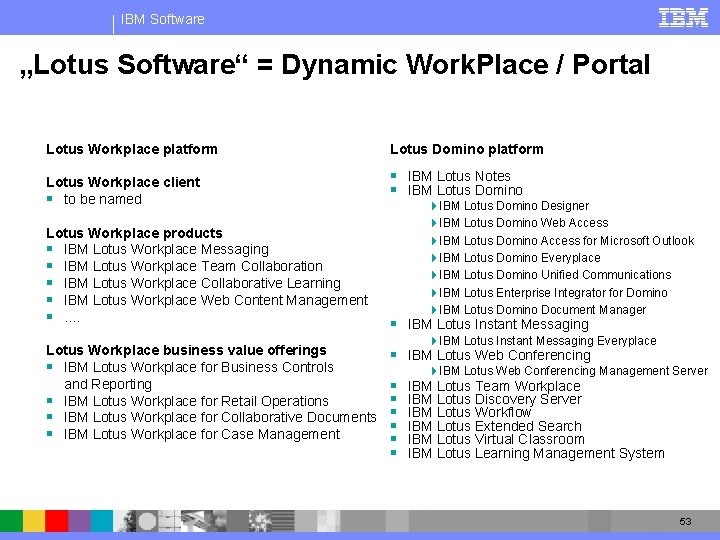The image size is (720, 540).
Task: Select the 'IBM Lotus Virtual Classroom' bullet
Action: click(496, 439)
